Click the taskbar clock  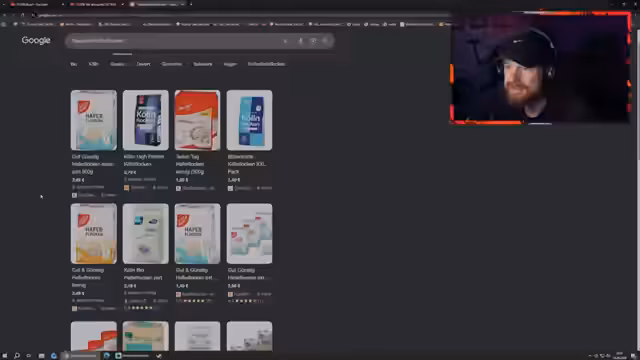point(620,356)
